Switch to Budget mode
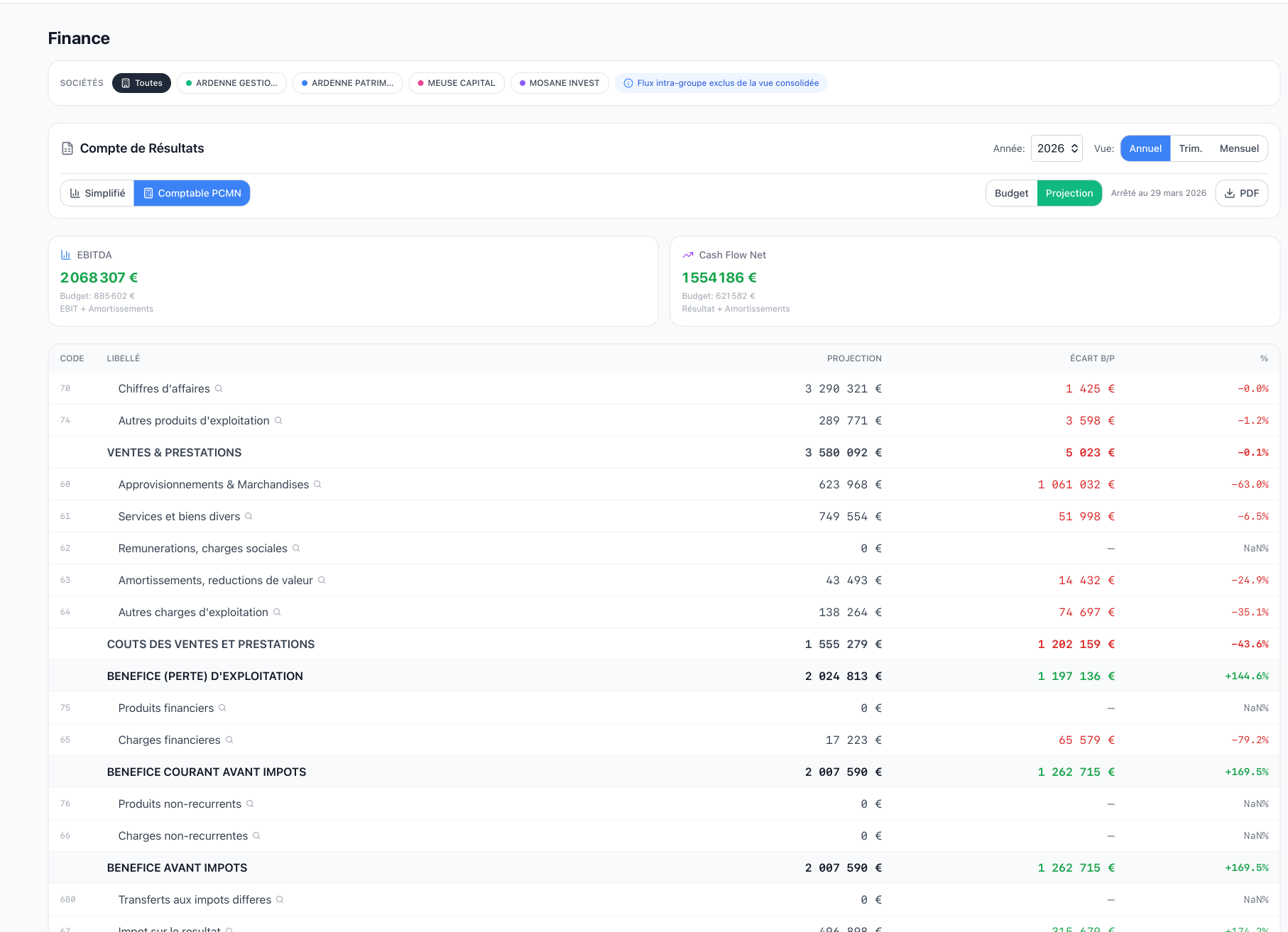This screenshot has height=932, width=1288. click(x=1011, y=193)
